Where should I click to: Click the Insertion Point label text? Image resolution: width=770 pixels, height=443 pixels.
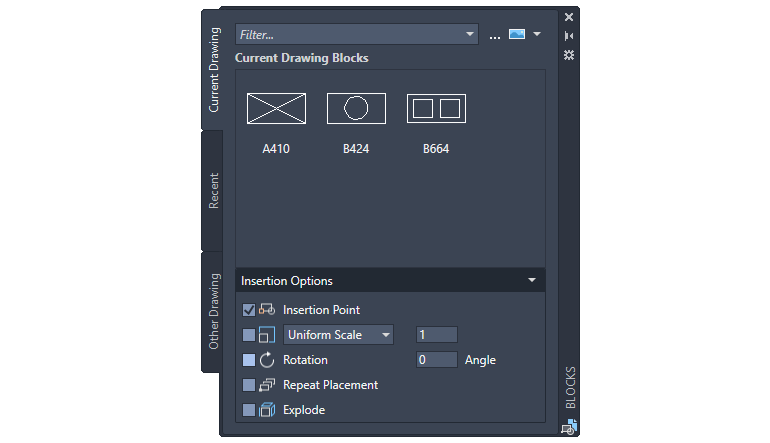click(321, 310)
